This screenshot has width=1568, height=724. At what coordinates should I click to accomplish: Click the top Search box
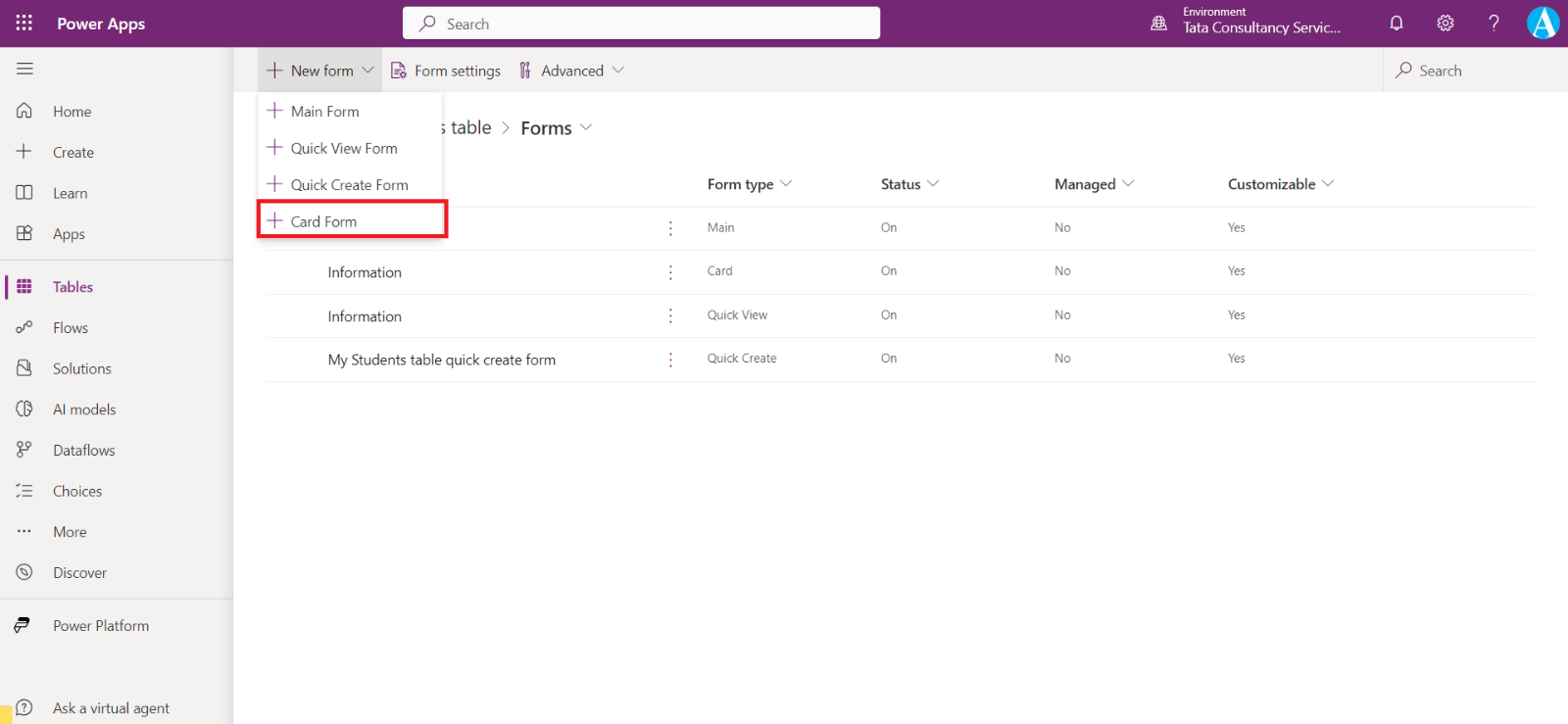[641, 24]
